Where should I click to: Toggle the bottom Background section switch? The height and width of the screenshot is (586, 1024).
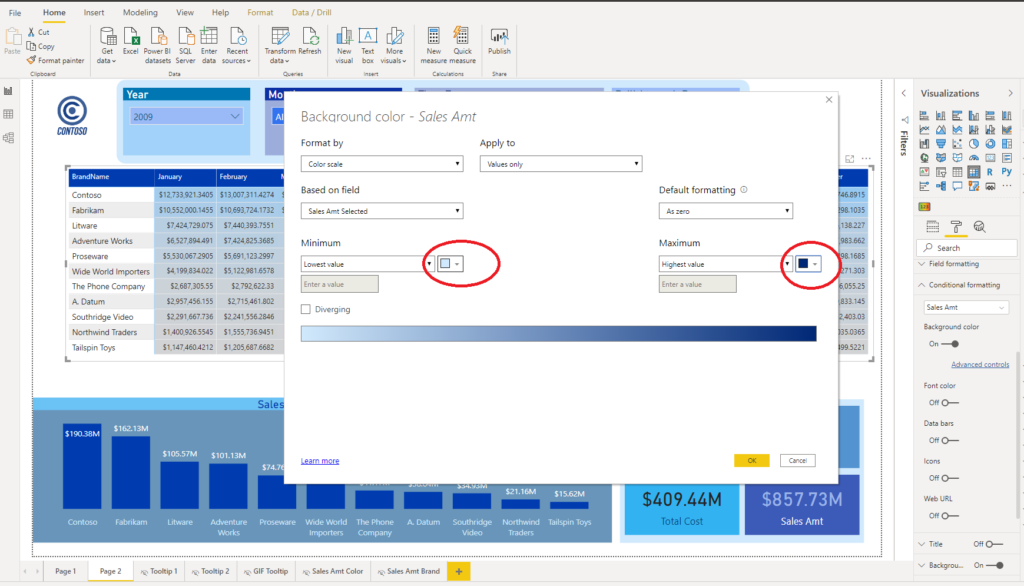pos(996,565)
